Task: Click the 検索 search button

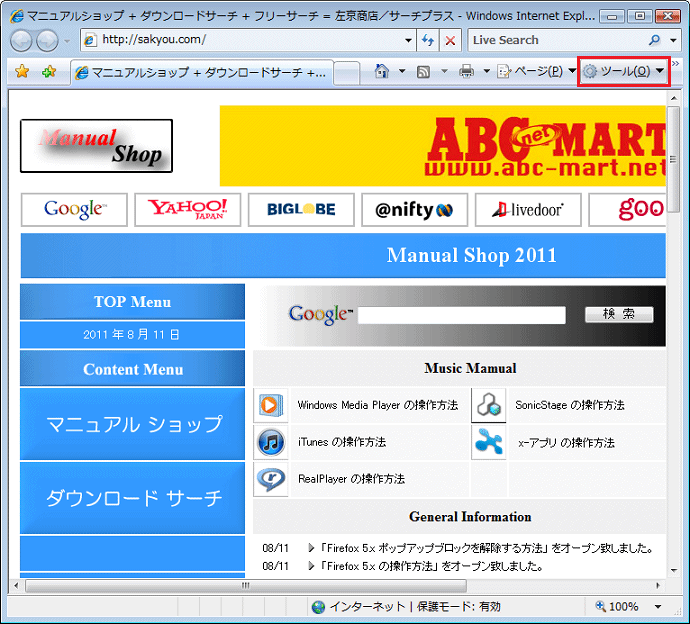Action: tap(619, 314)
